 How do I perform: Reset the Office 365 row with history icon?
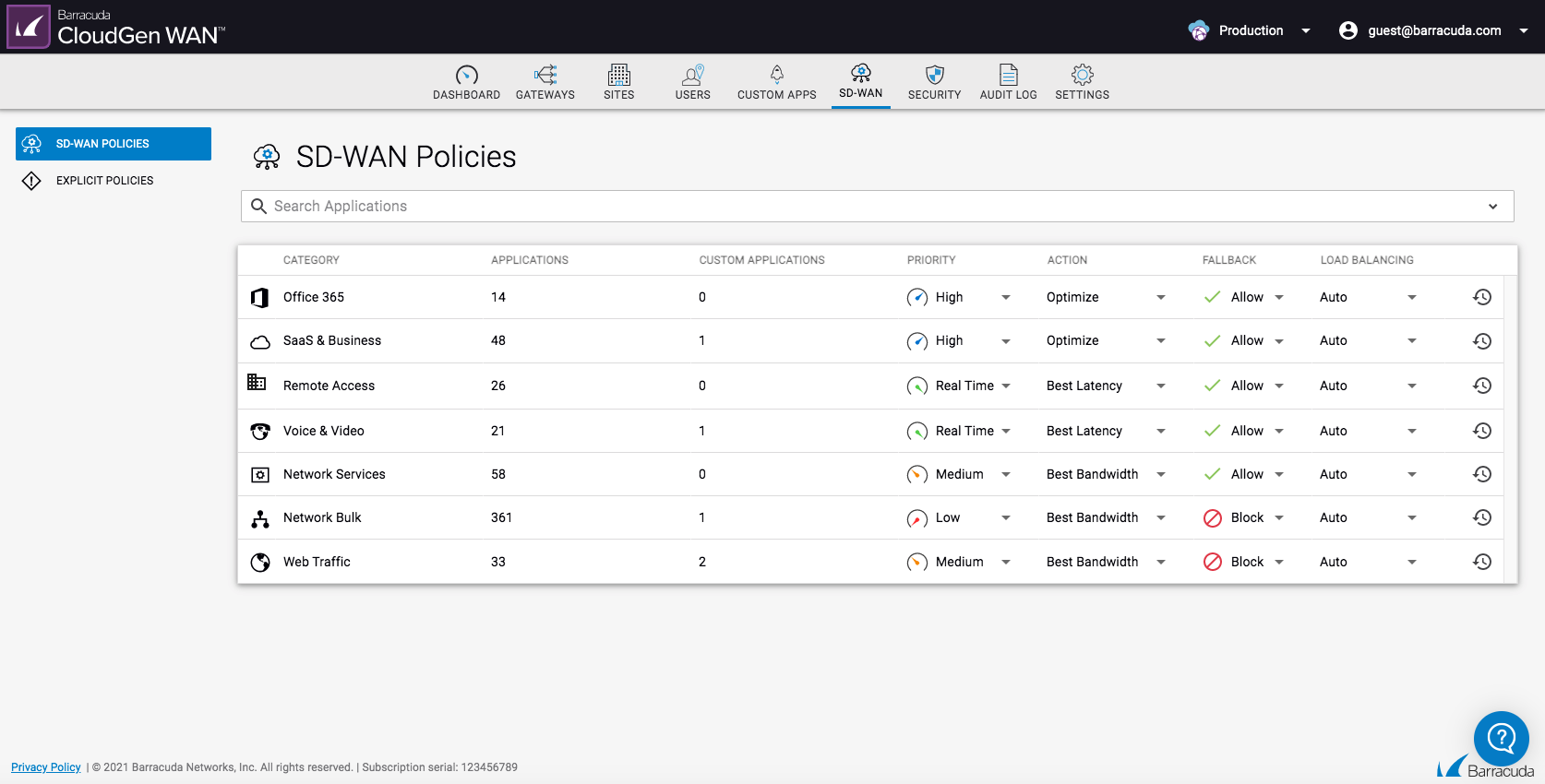coord(1482,297)
